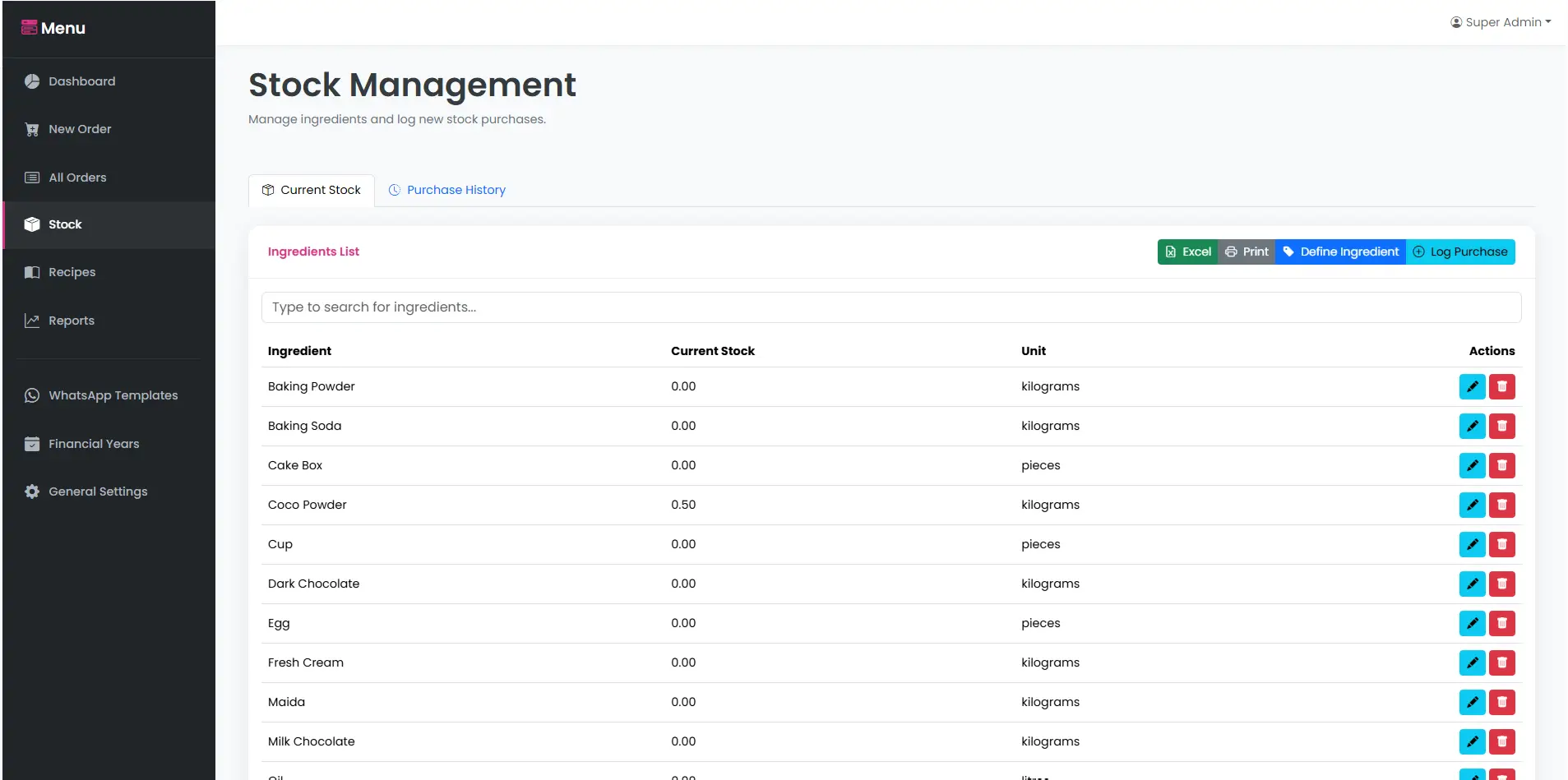Export the ingredients list to Excel
This screenshot has height=780, width=1568.
pyautogui.click(x=1188, y=252)
